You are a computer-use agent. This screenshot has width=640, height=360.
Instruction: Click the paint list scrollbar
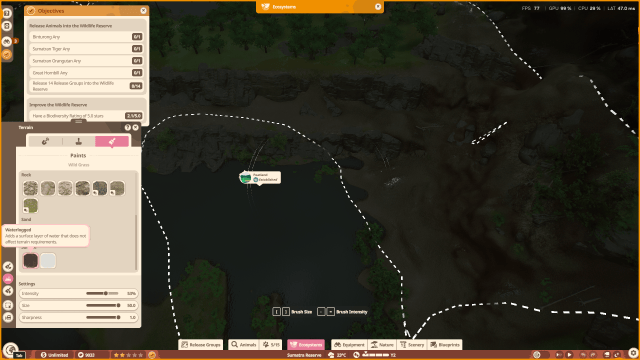136,242
